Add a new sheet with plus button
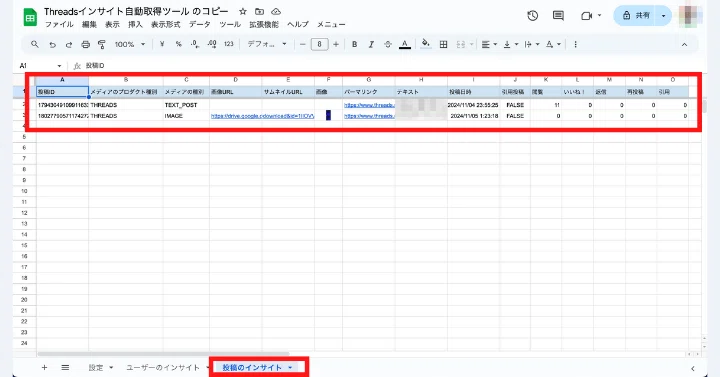 (45, 367)
